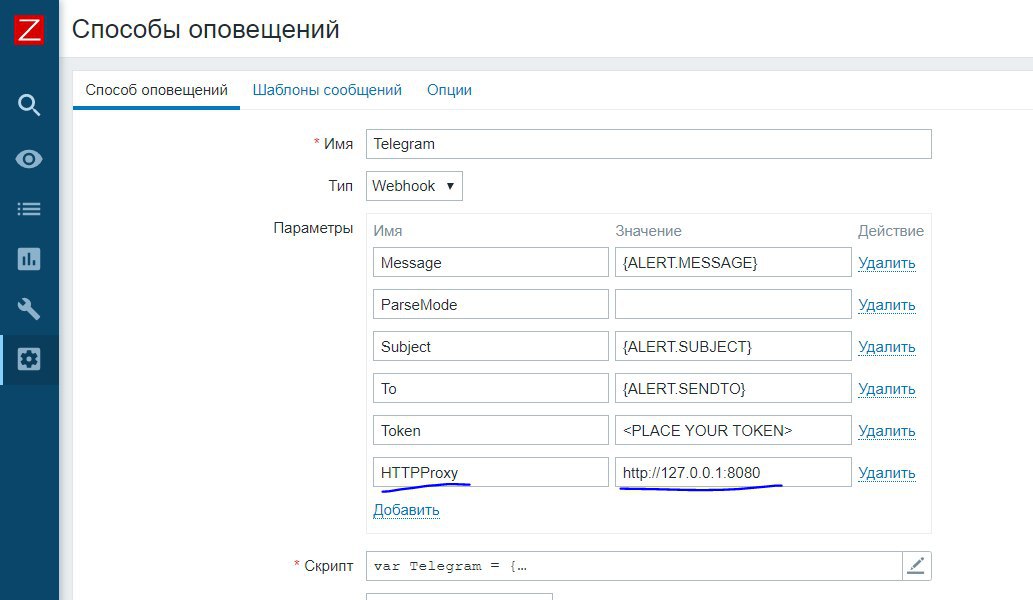This screenshot has width=1033, height=600.
Task: Click the Скрипт field with var Telegram
Action: click(x=634, y=566)
